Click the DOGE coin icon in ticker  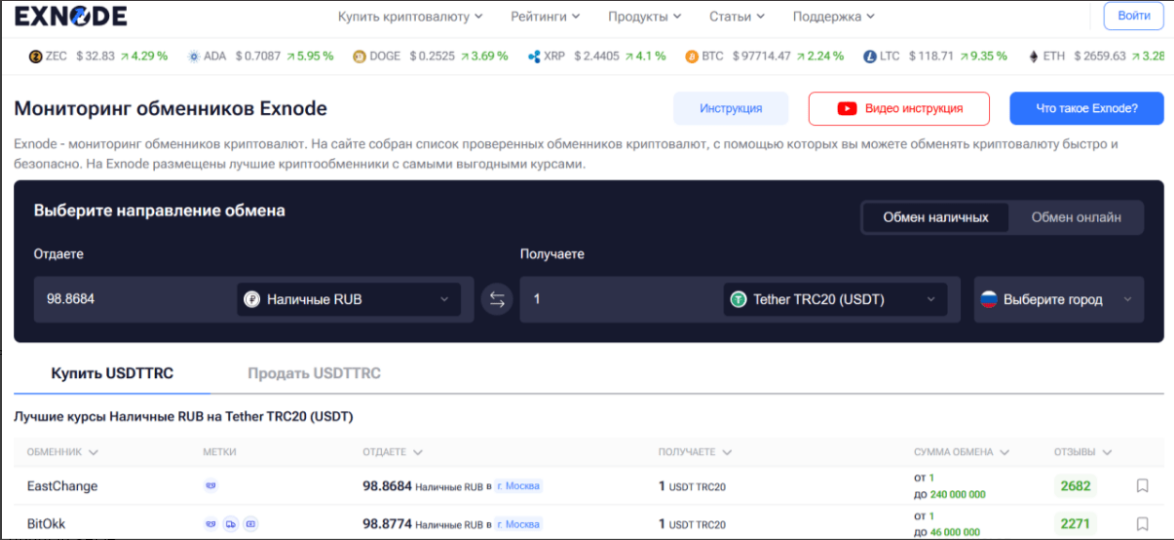point(359,56)
